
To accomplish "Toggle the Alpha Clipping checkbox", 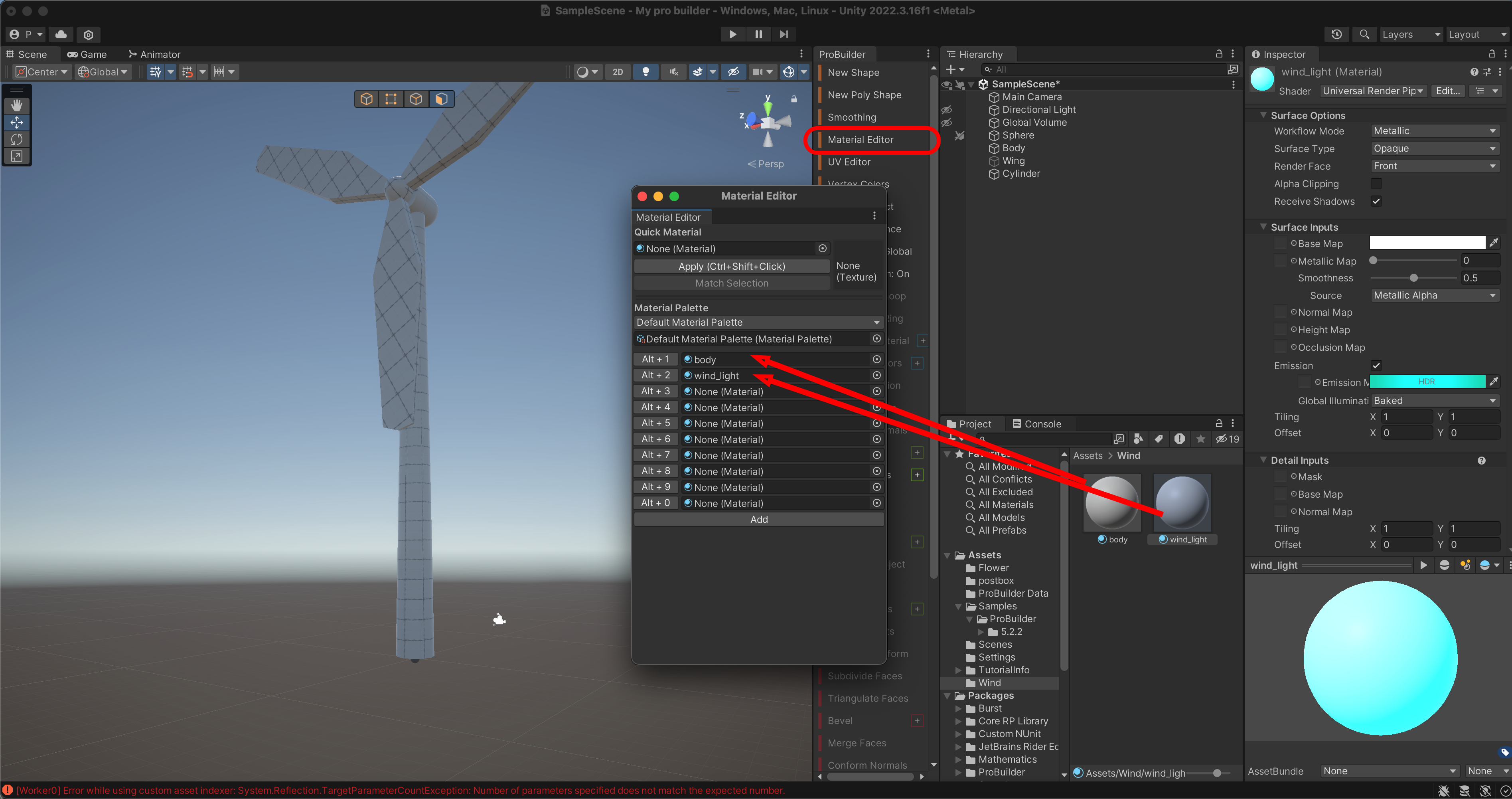I will point(1376,184).
